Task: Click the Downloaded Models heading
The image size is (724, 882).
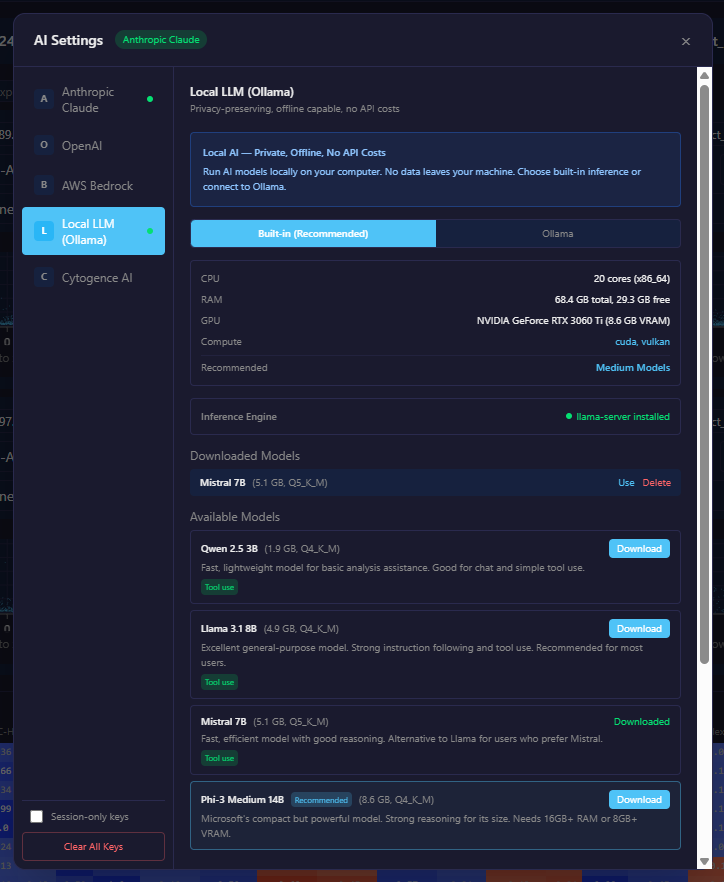Action: (245, 456)
